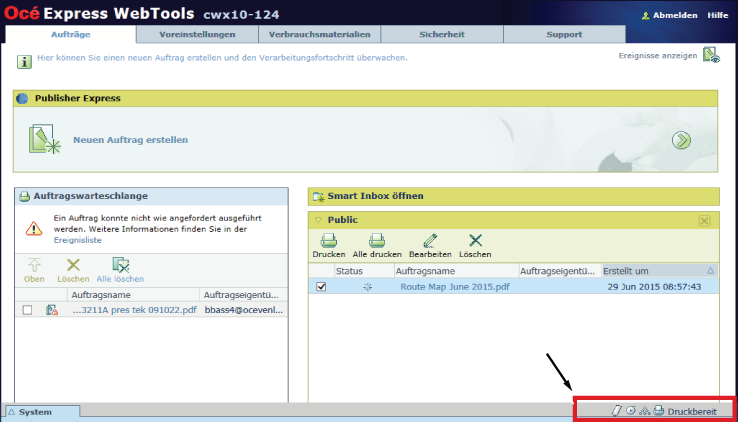Click the info icon beside the hint text

pyautogui.click(x=24, y=62)
